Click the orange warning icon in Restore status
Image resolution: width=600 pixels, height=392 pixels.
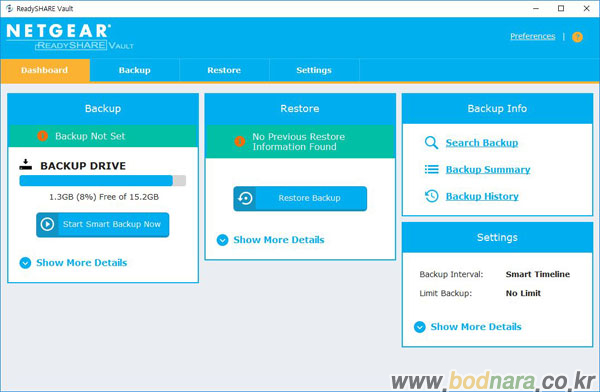[x=240, y=141]
